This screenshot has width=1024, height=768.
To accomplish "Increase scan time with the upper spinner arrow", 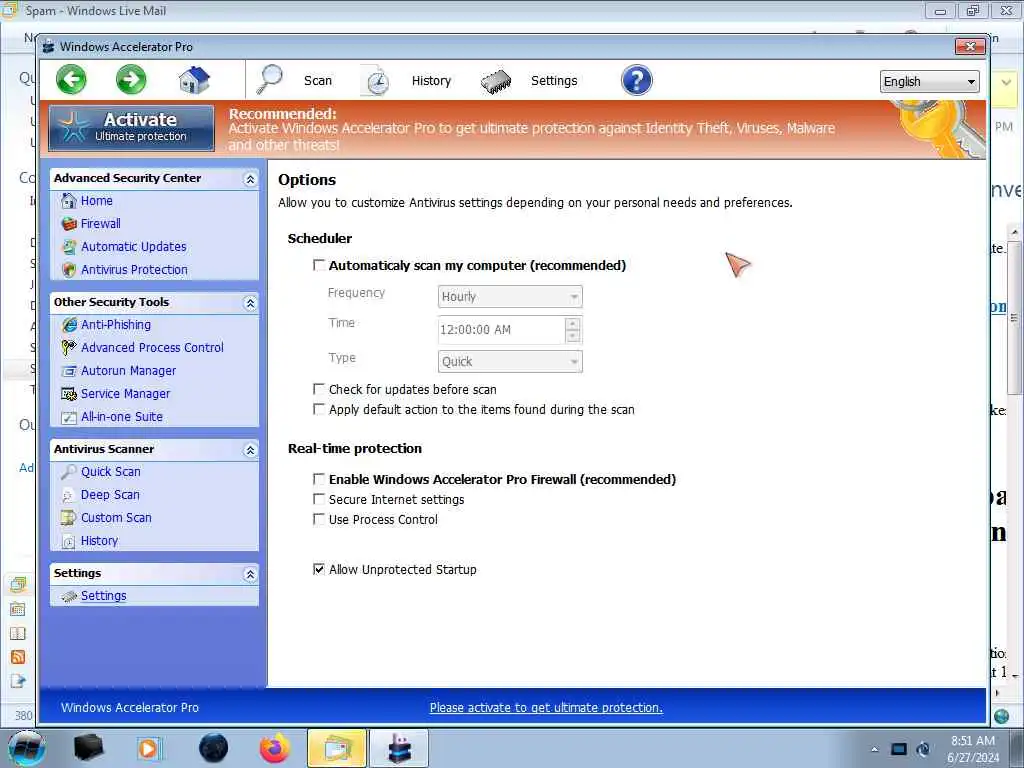I will coord(573,324).
